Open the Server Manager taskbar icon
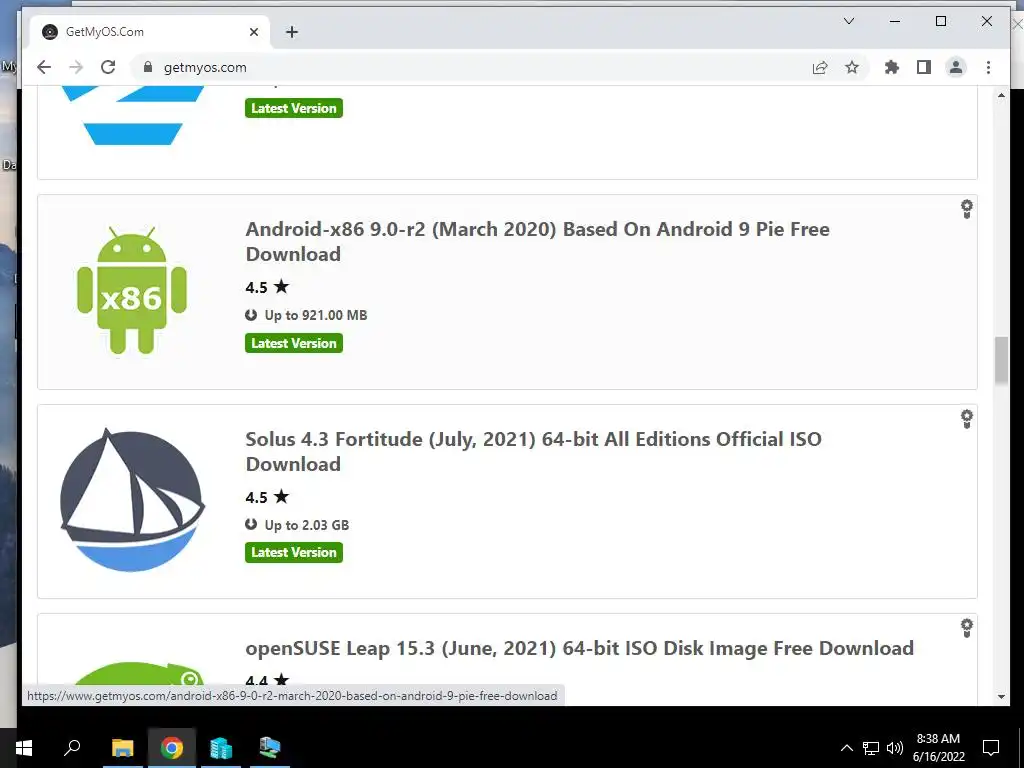1024x768 pixels. [221, 748]
